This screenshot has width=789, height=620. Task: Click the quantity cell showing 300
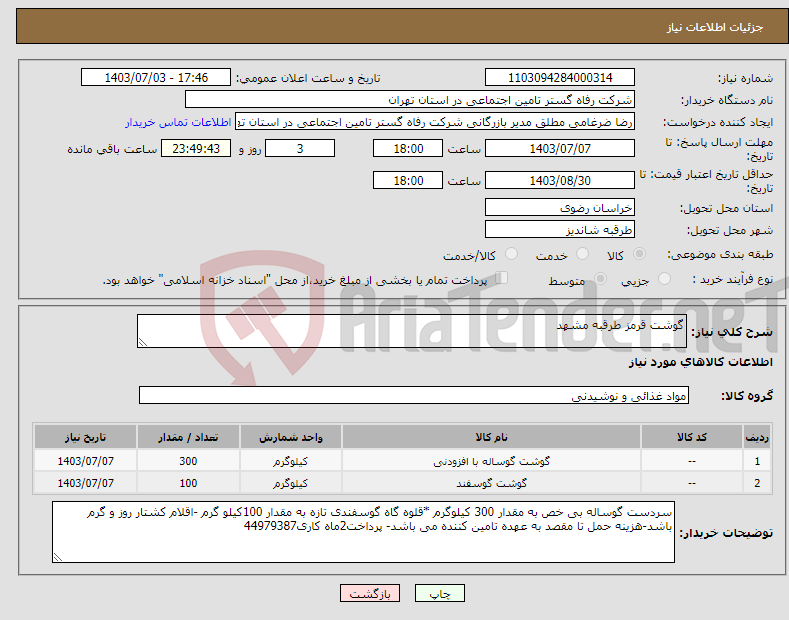(188, 461)
